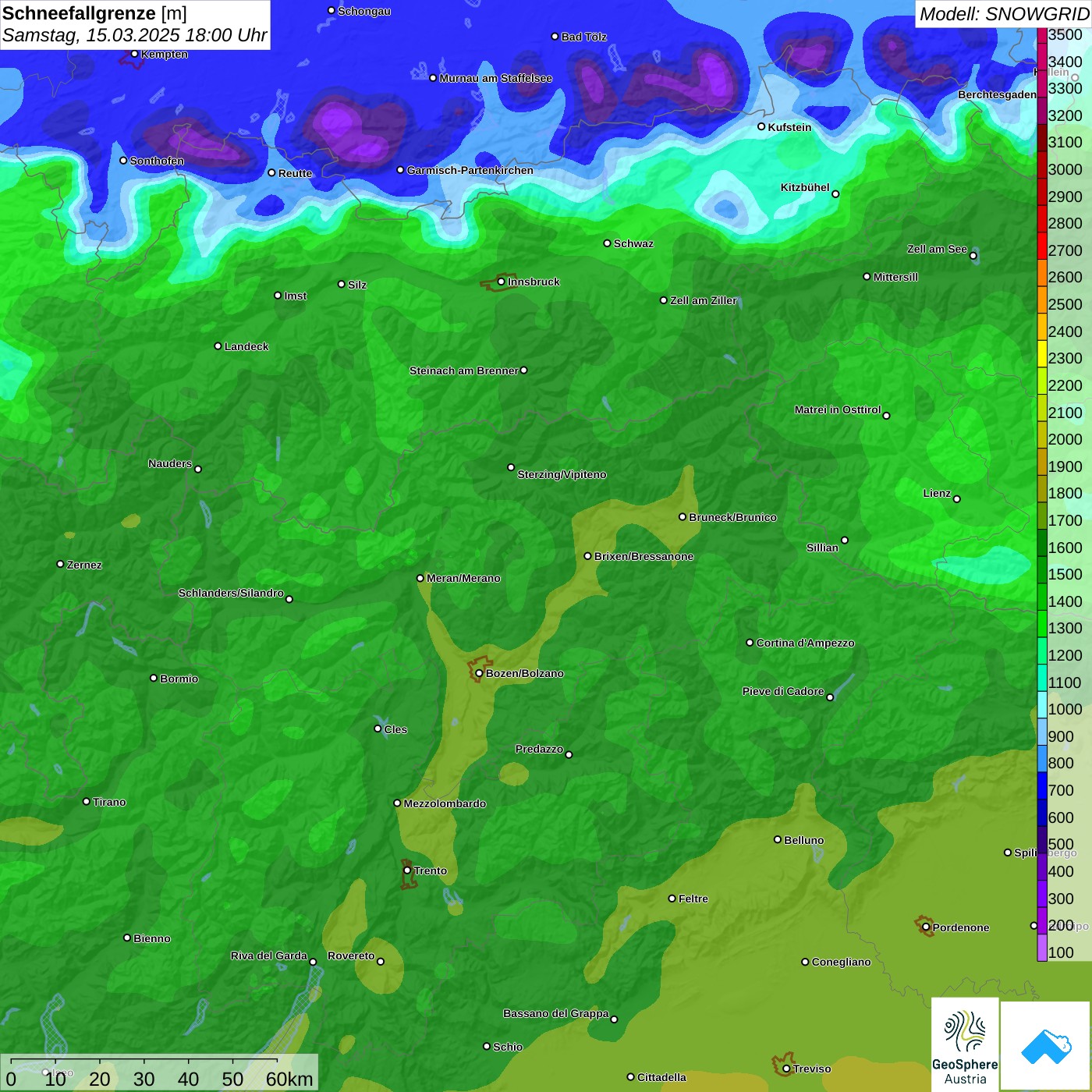Click the 'Zell am Ziller' label
This screenshot has height=1092, width=1092.
click(704, 300)
